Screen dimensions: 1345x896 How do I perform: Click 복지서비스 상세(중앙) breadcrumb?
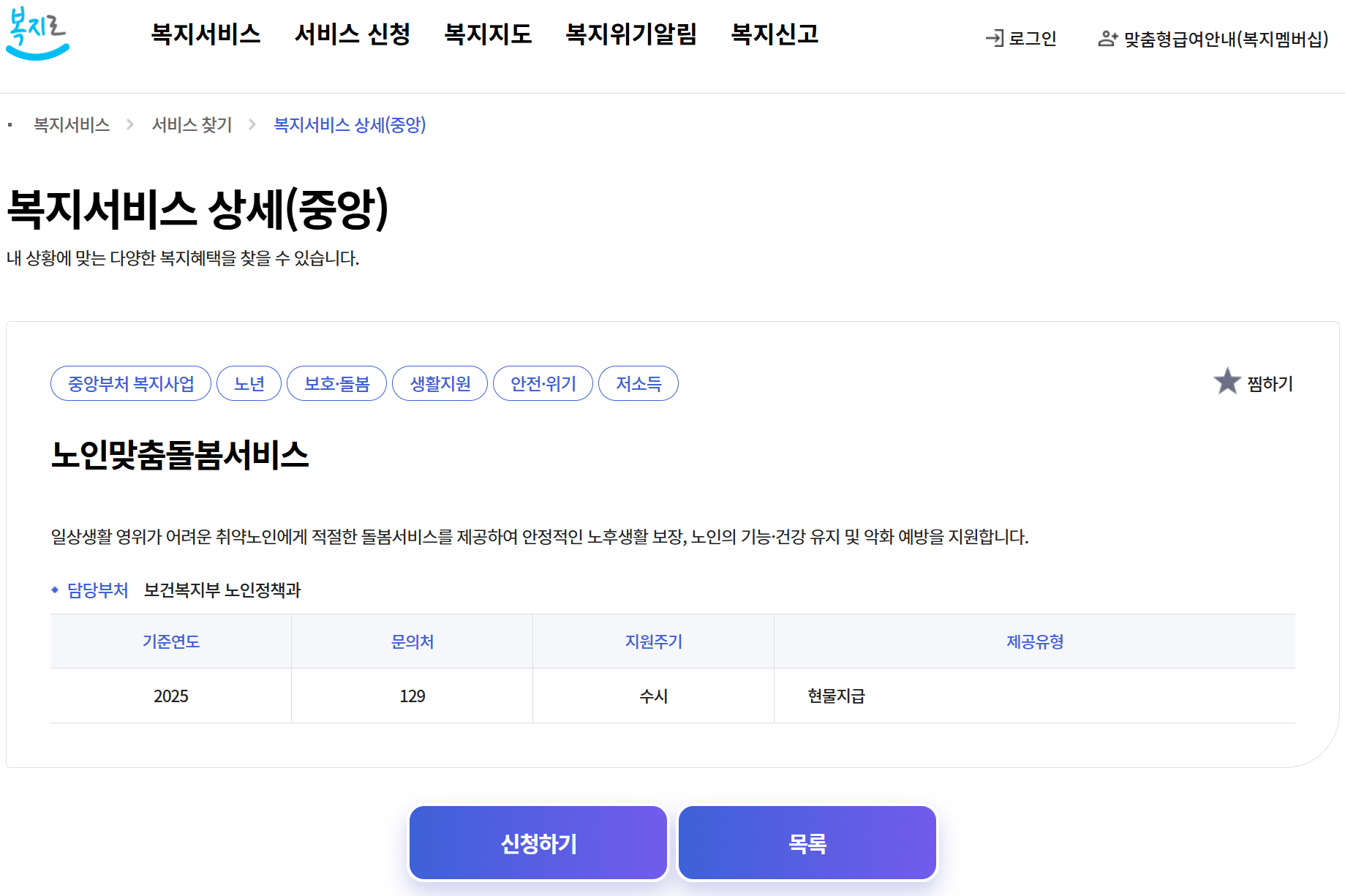tap(350, 125)
